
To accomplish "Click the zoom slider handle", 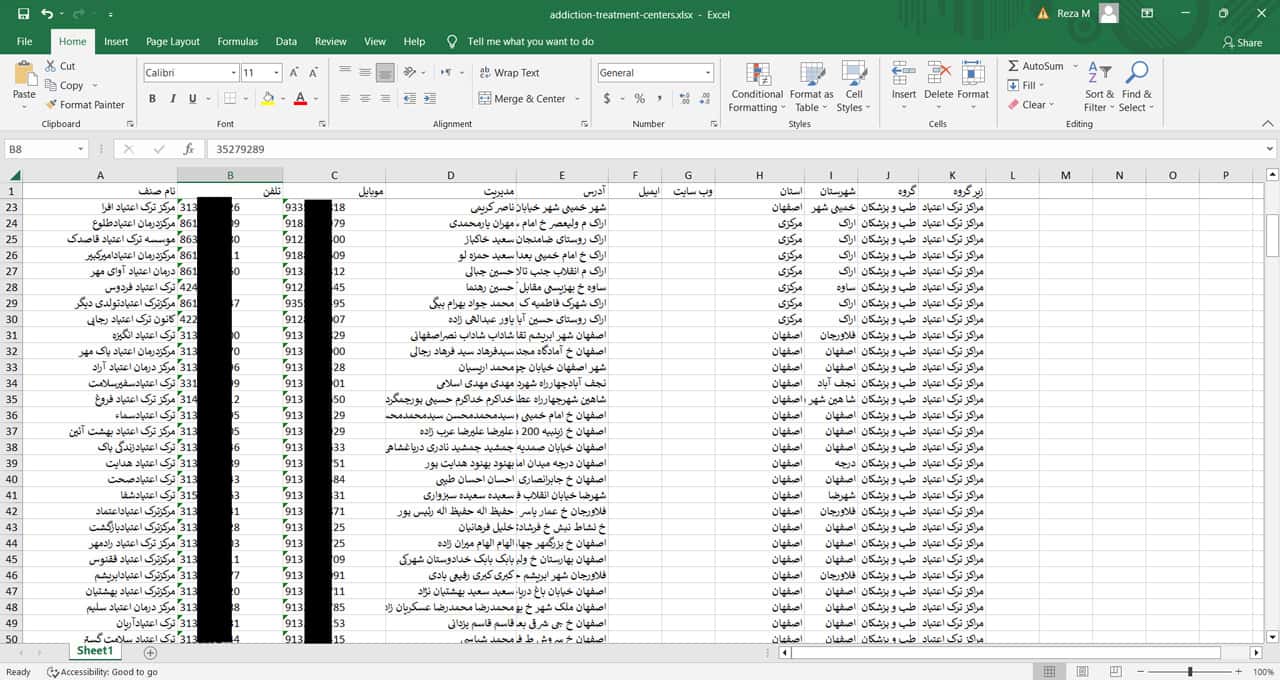I will (1189, 672).
